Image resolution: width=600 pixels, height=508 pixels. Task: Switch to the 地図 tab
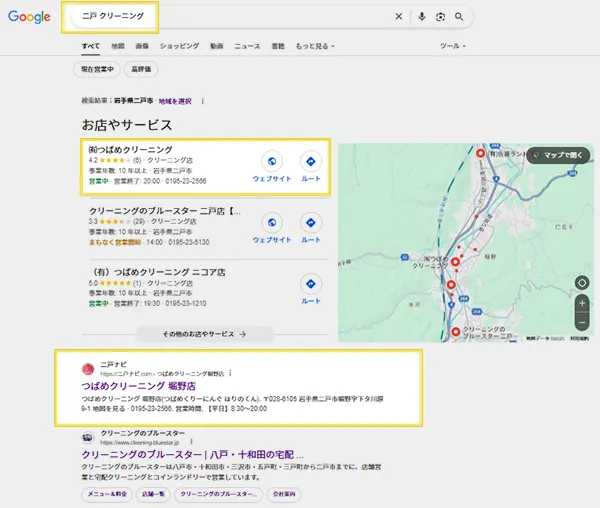118,46
